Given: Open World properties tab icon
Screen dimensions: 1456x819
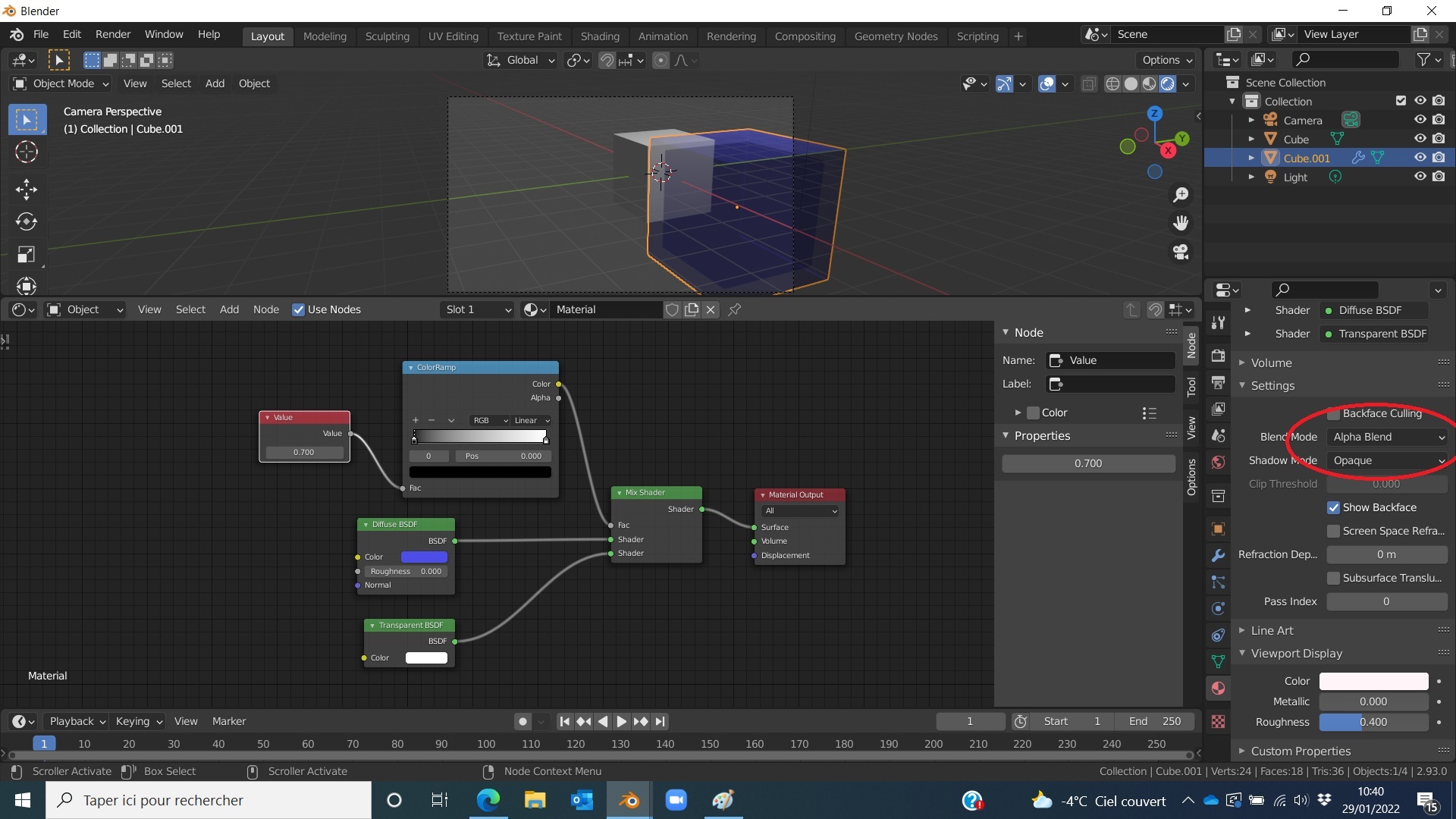Looking at the screenshot, I should click(1218, 463).
